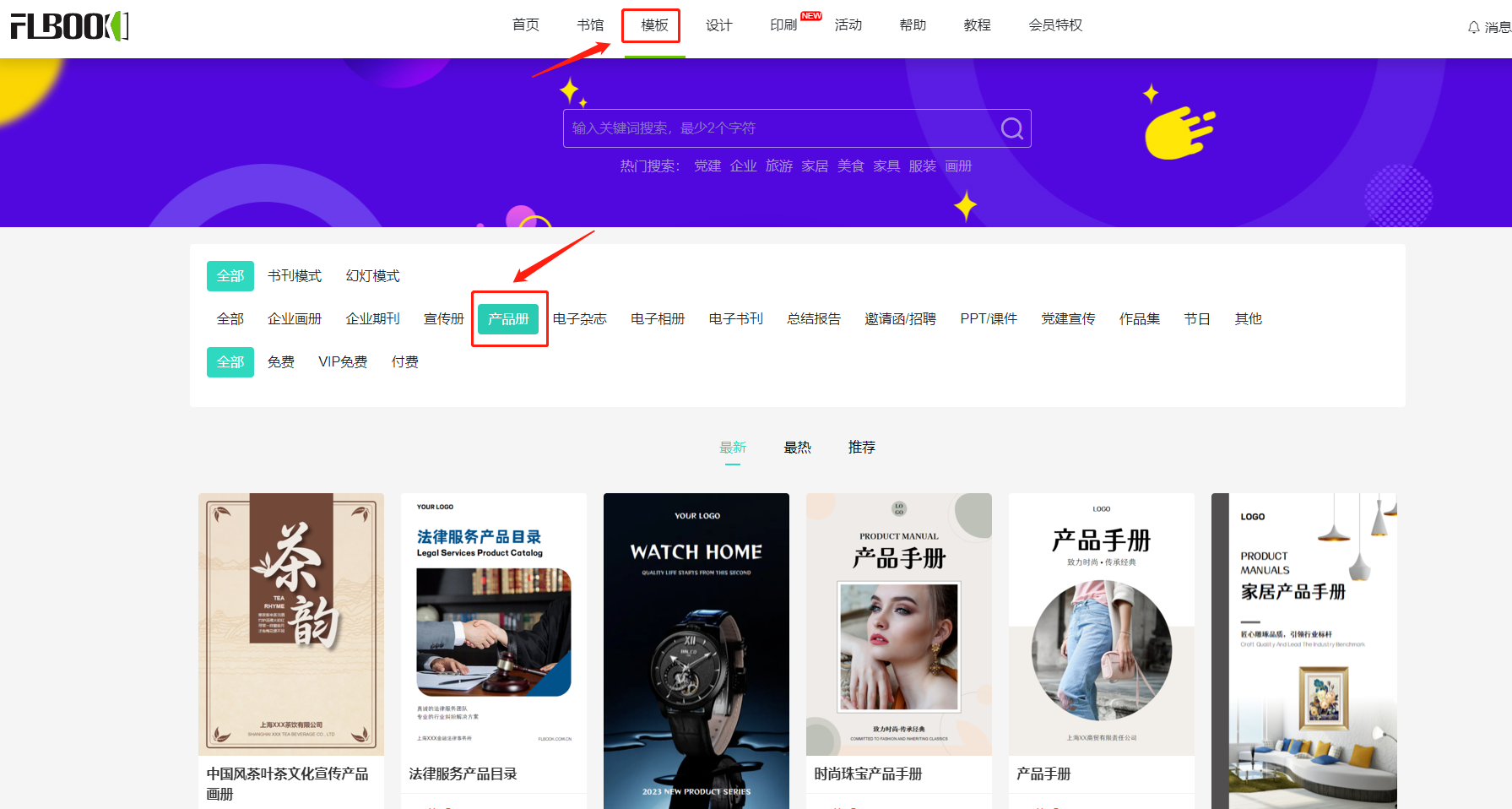
Task: Open the 模板 navigation menu
Action: click(x=654, y=25)
